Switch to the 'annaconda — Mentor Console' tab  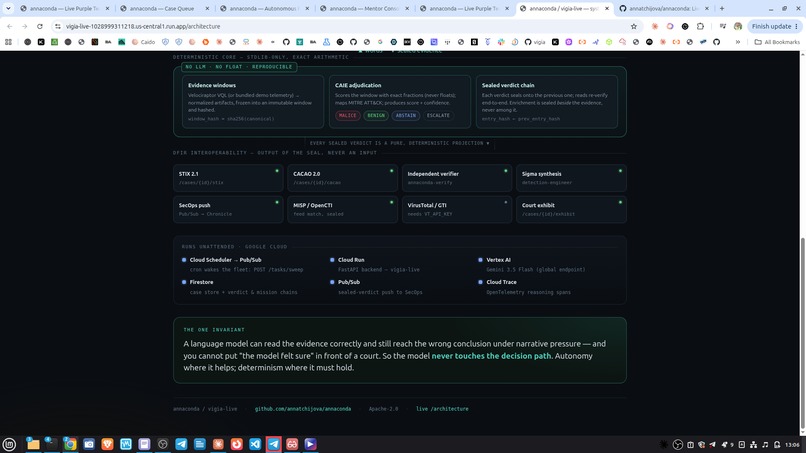coord(364,8)
